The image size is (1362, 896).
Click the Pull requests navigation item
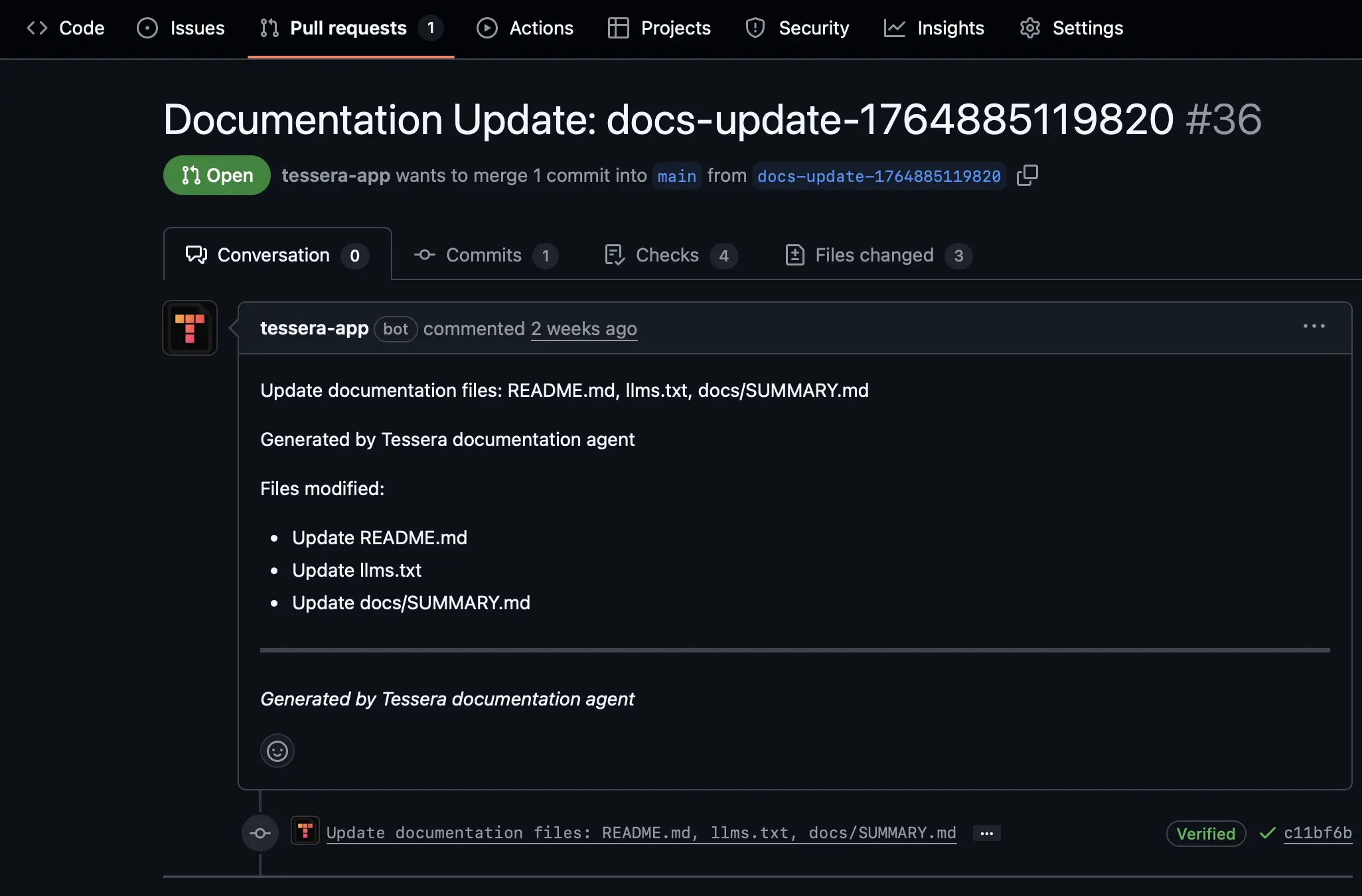348,28
